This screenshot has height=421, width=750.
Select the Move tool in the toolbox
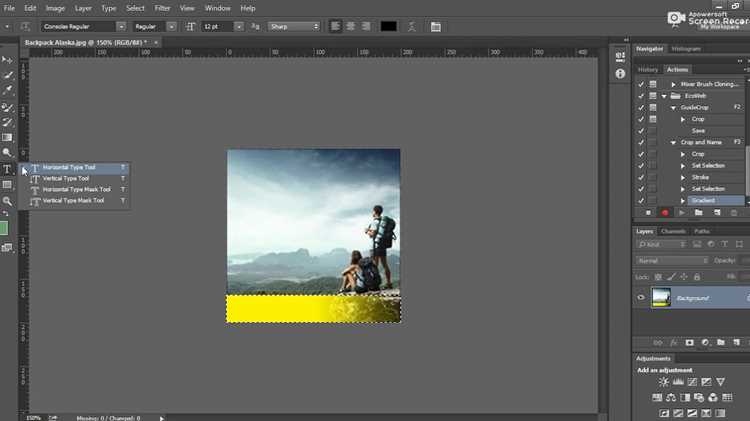tap(7, 60)
